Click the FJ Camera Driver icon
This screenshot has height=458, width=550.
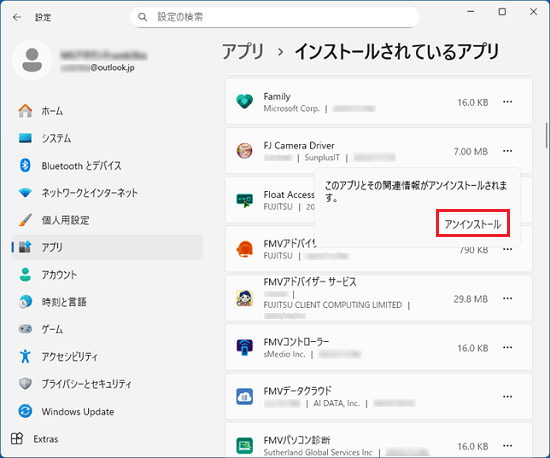244,151
